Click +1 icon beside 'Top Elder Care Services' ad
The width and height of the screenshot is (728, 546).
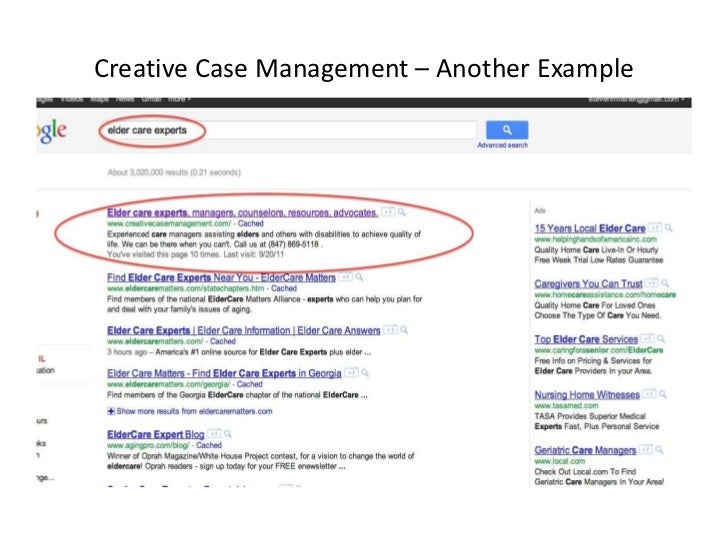pos(648,339)
